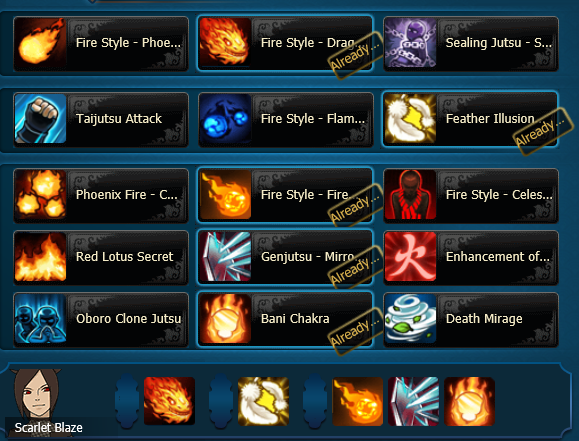579x441 pixels.
Task: Select the Fire Style - Phoe... fireball icon
Action: point(41,43)
